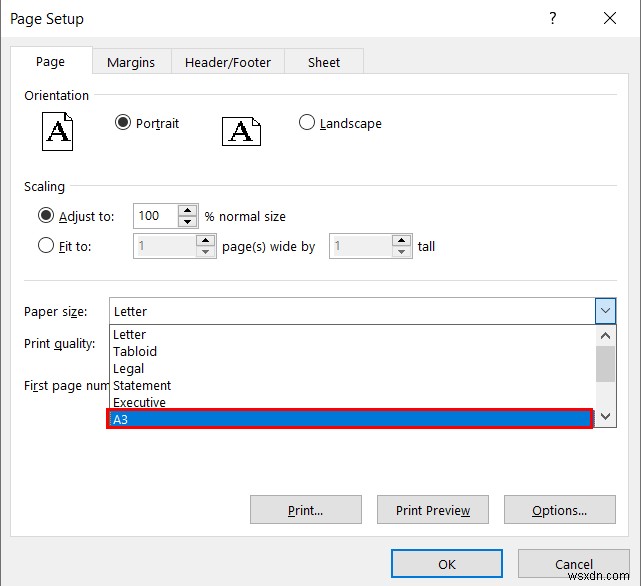Switch to the Margins tab
The width and height of the screenshot is (641, 586).
(131, 63)
